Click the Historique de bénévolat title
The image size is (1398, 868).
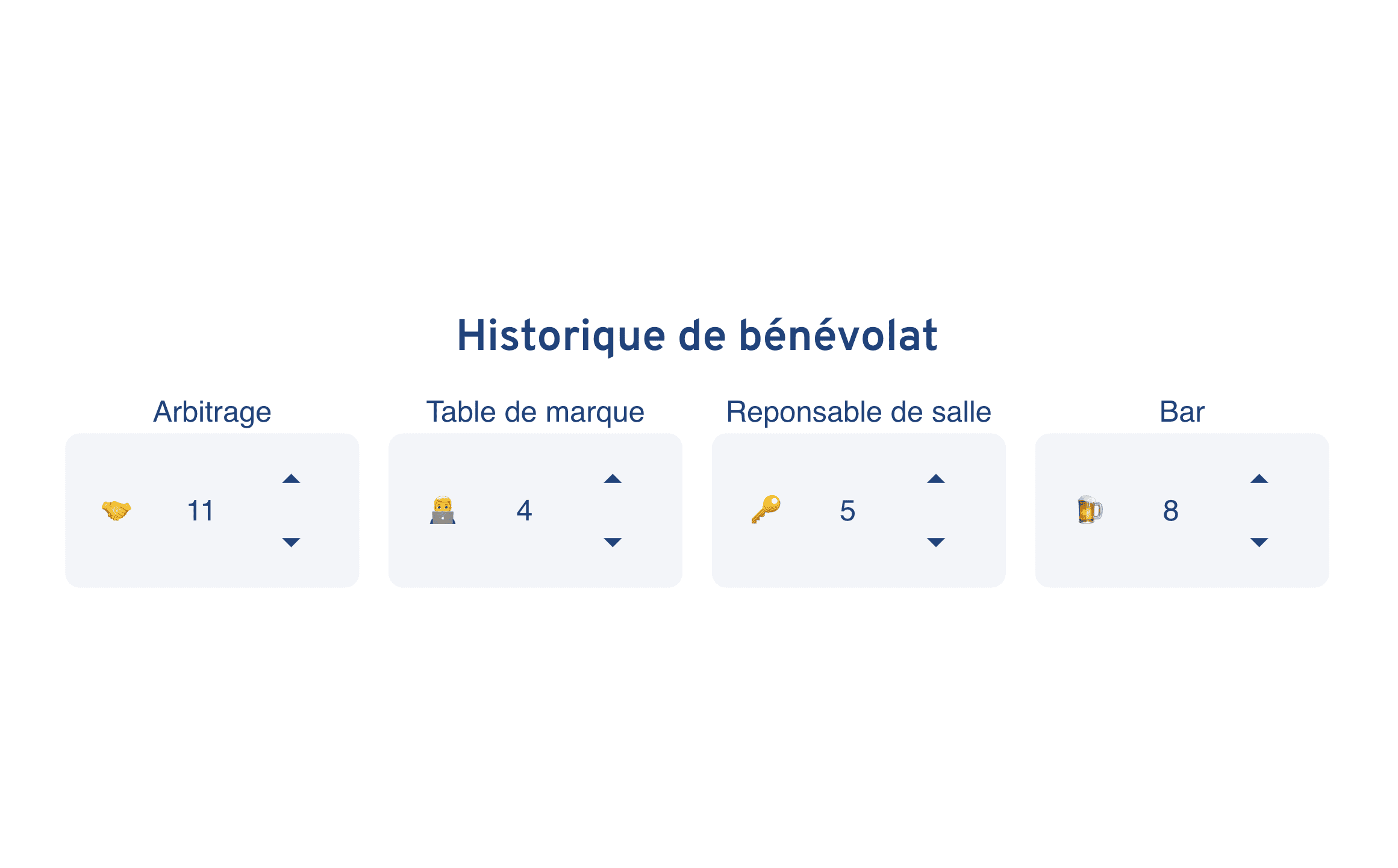[697, 338]
